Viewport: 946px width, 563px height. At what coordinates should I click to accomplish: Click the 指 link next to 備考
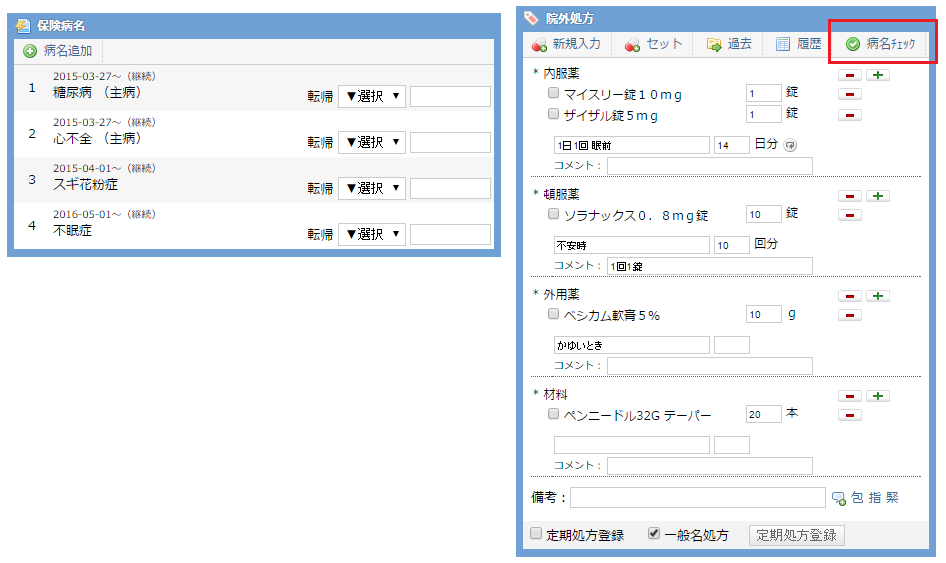point(875,498)
